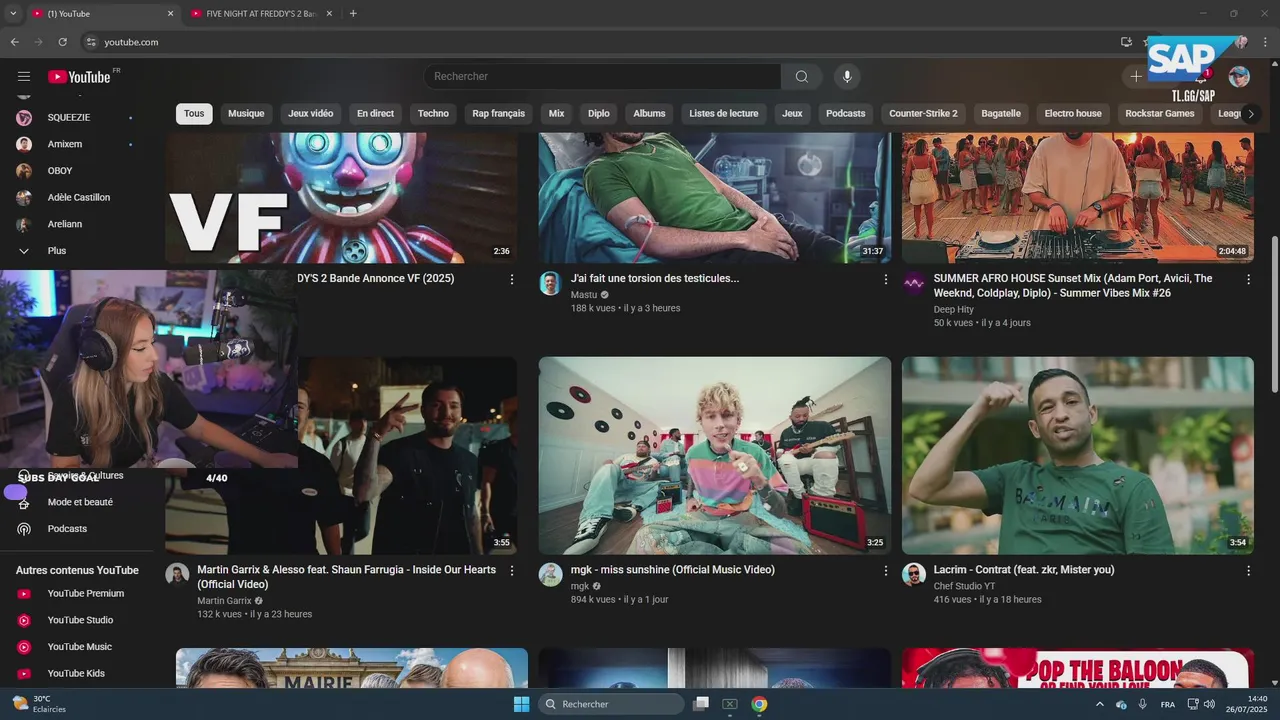Open a new browser tab

click(353, 14)
